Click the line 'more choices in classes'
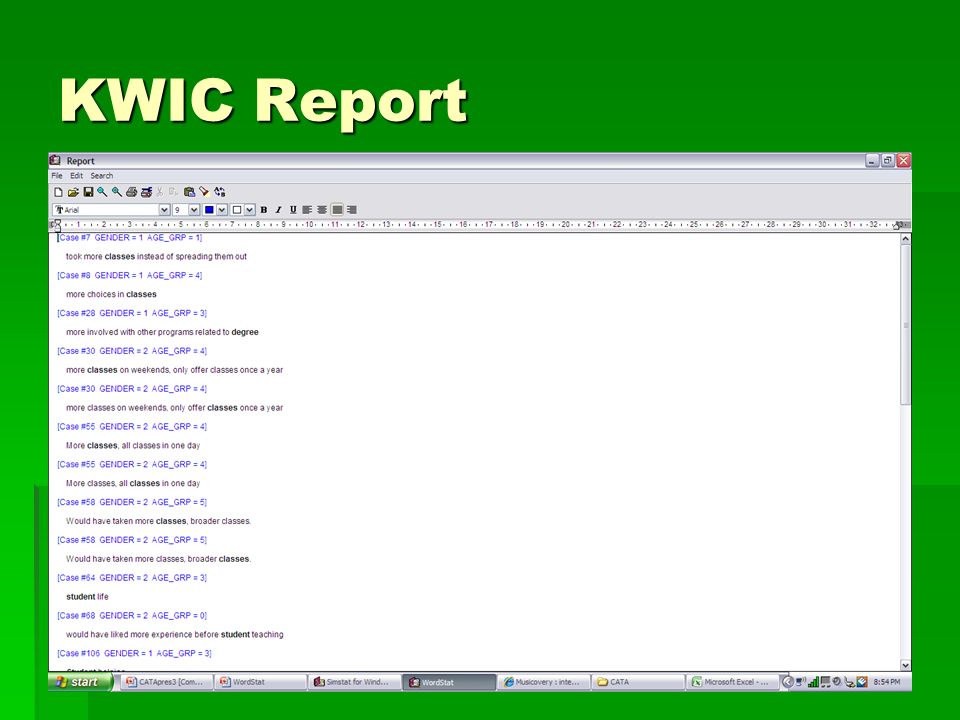 (111, 294)
